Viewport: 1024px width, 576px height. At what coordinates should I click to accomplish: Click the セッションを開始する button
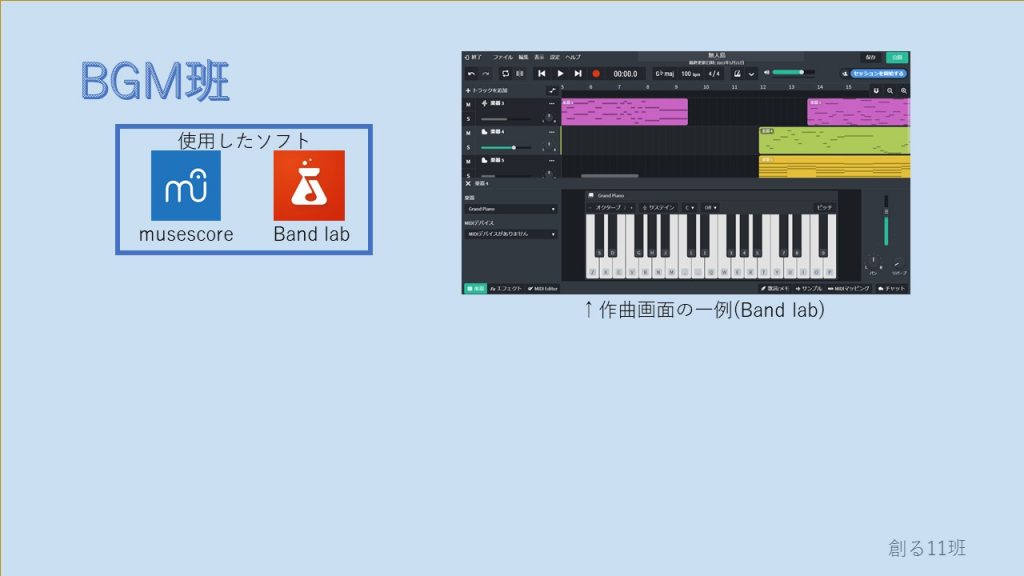(x=878, y=74)
